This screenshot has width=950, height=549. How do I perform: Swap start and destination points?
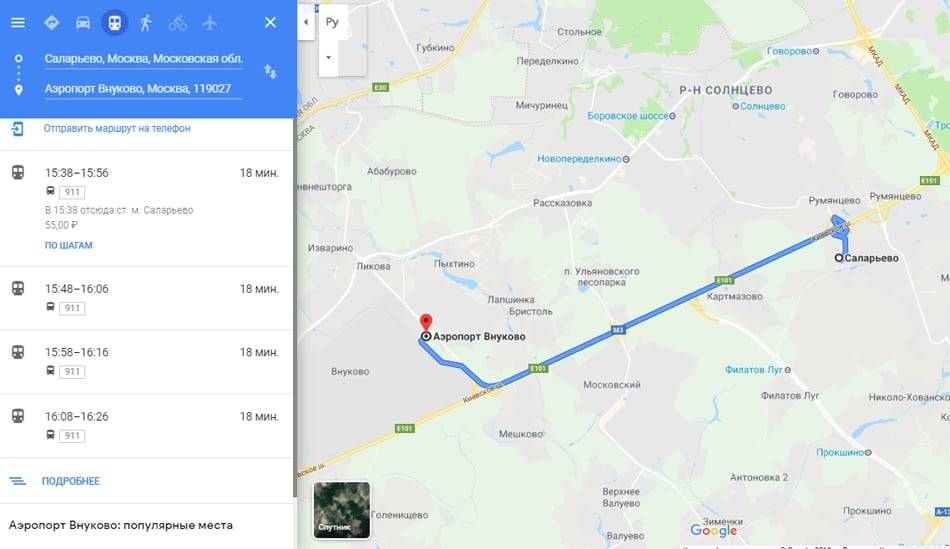point(270,72)
